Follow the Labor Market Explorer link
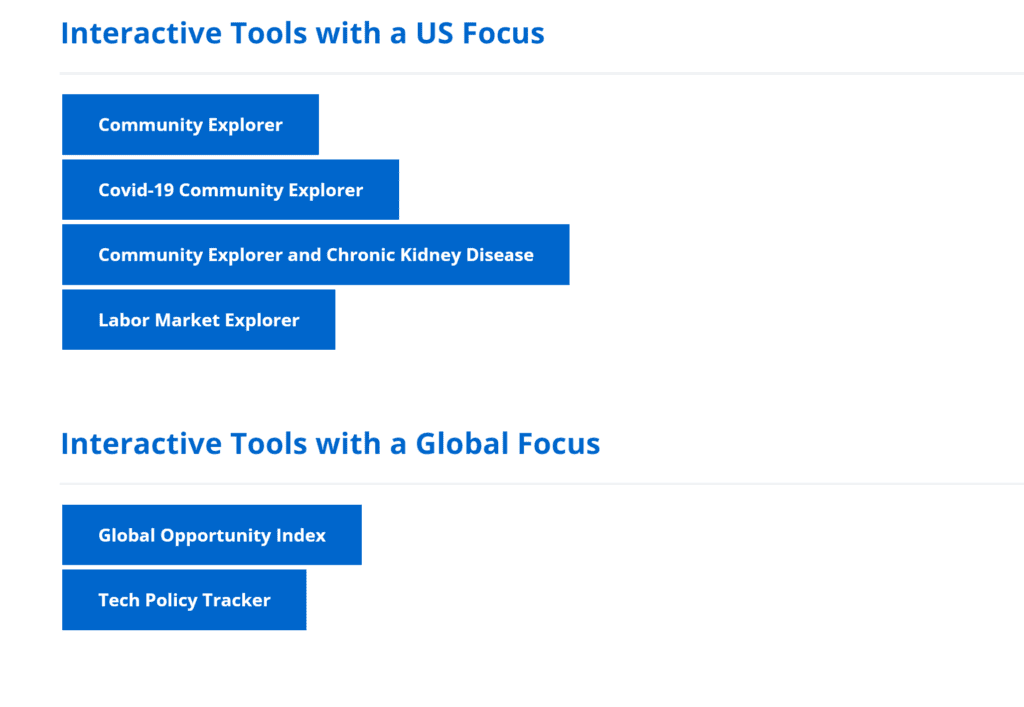1024x707 pixels. pos(199,320)
